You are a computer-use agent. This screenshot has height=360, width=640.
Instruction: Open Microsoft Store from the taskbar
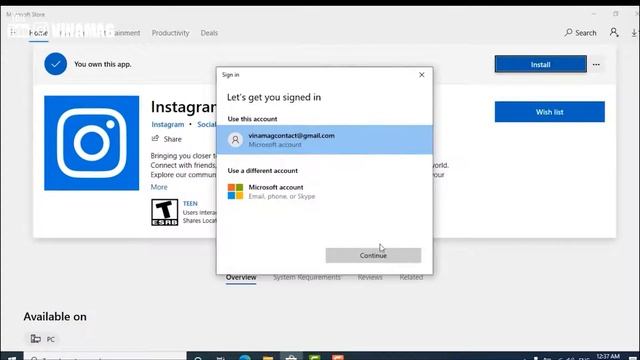point(291,357)
